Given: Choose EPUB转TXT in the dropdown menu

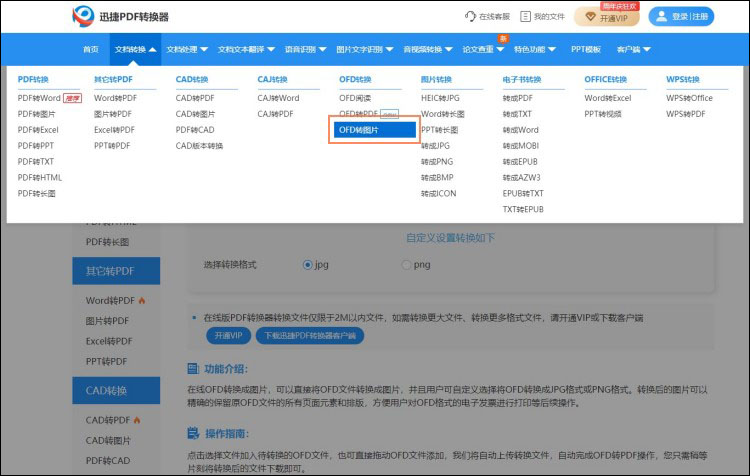Looking at the screenshot, I should (x=523, y=193).
